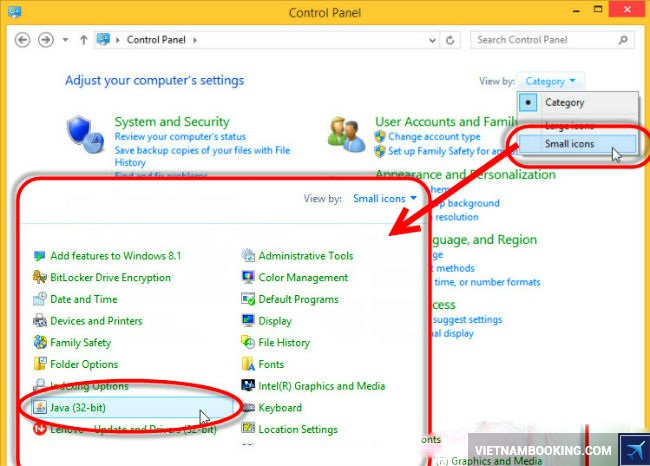Click the System and Security shield icon
Viewport: 650px width, 466px height.
[x=83, y=132]
